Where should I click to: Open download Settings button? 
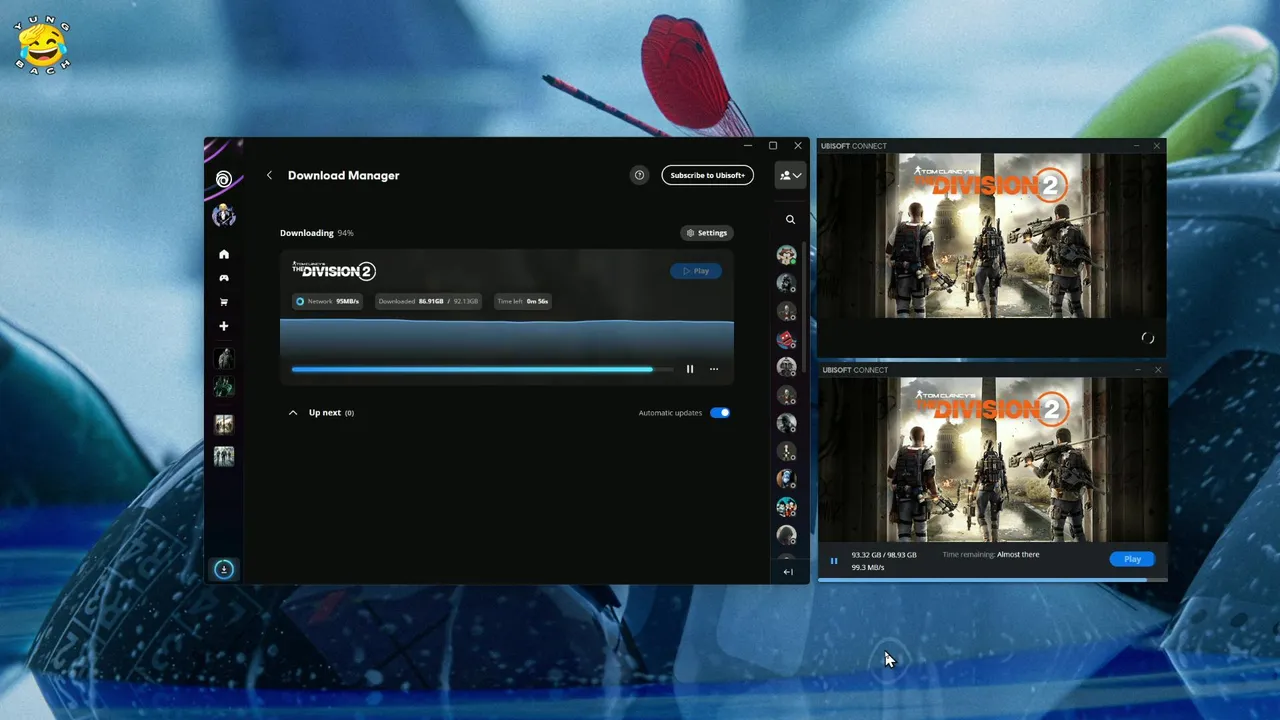pyautogui.click(x=707, y=233)
